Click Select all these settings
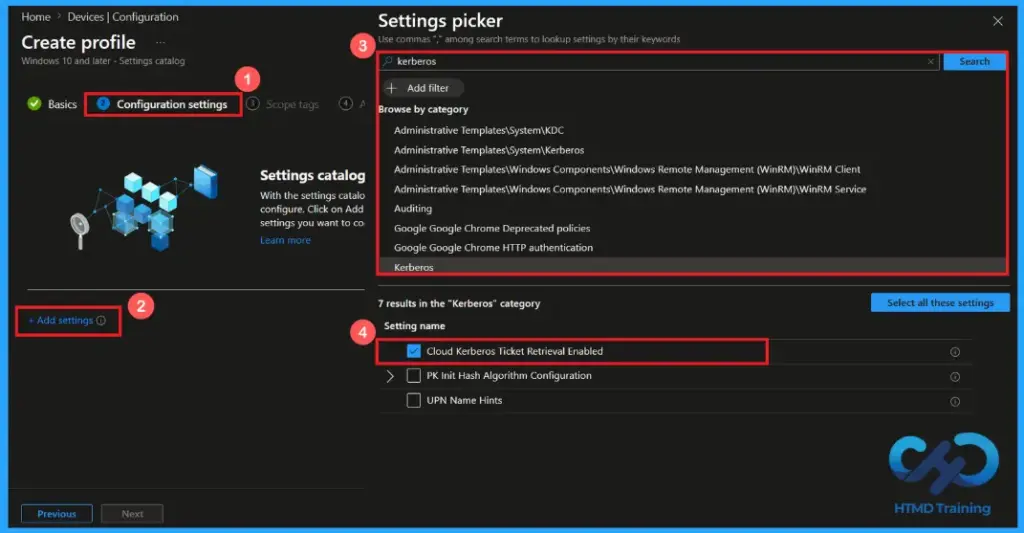 pos(940,302)
